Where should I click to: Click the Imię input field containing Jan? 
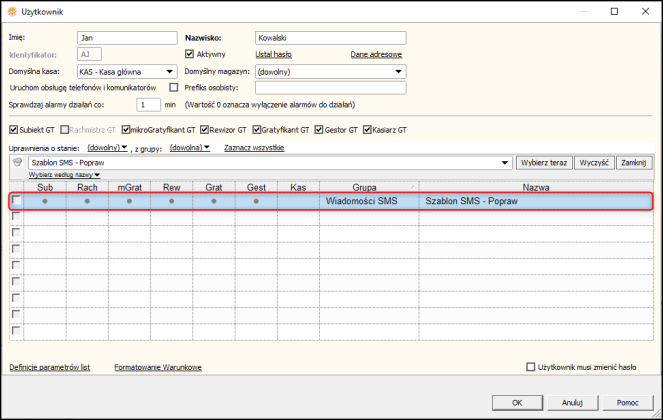tap(127, 38)
